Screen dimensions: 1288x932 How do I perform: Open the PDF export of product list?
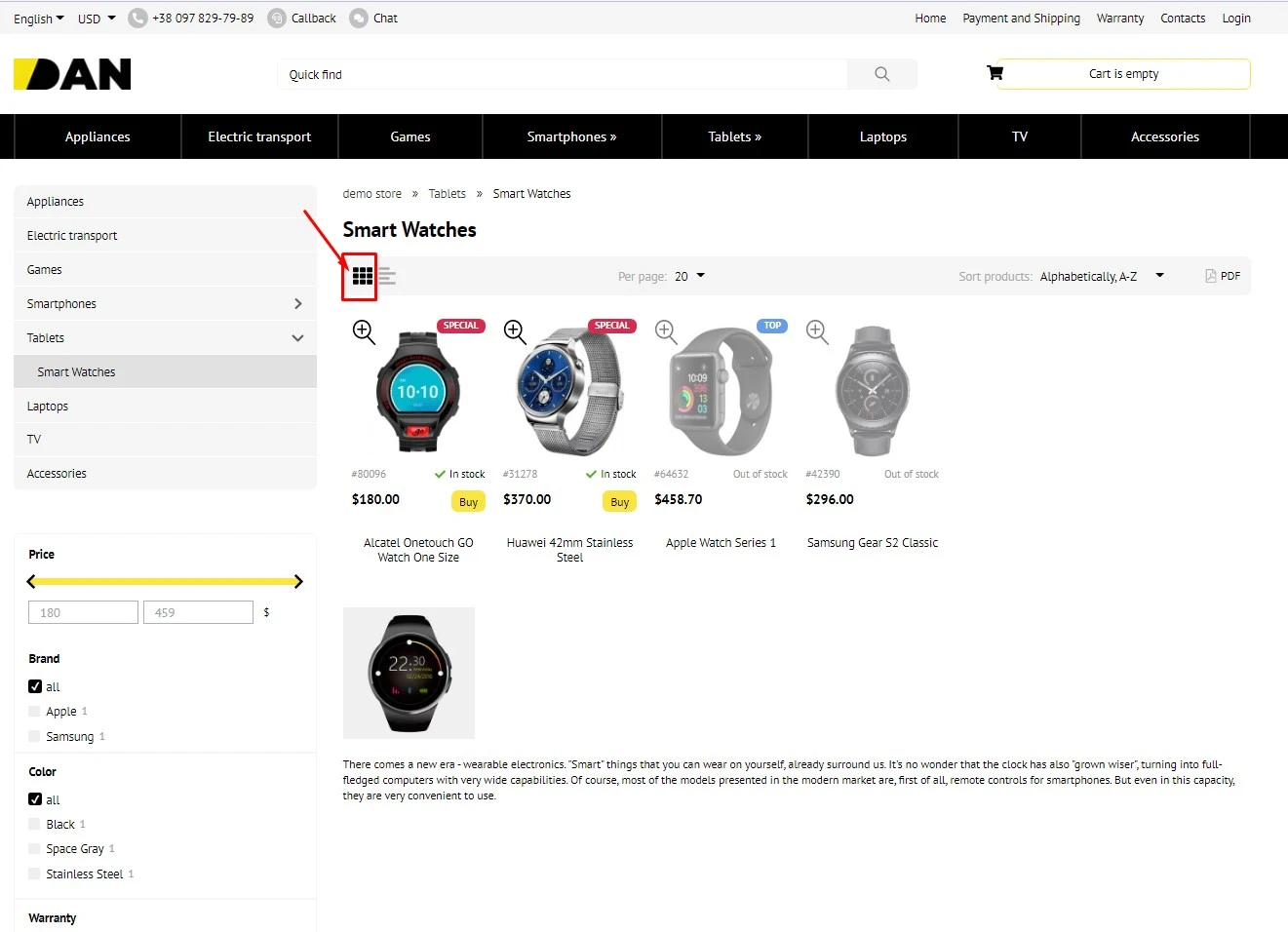click(x=1224, y=276)
